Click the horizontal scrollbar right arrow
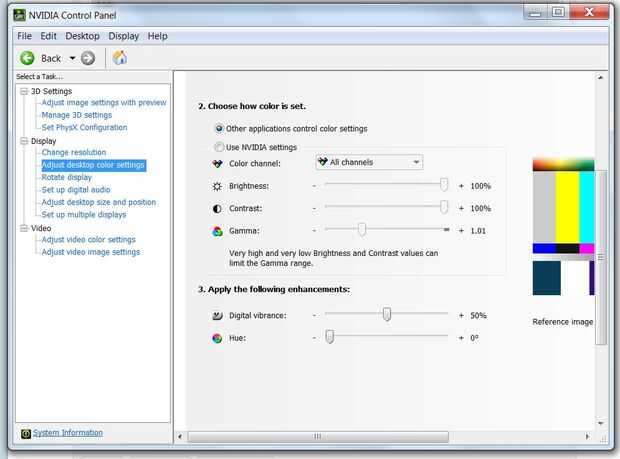This screenshot has height=459, width=620. pos(587,436)
